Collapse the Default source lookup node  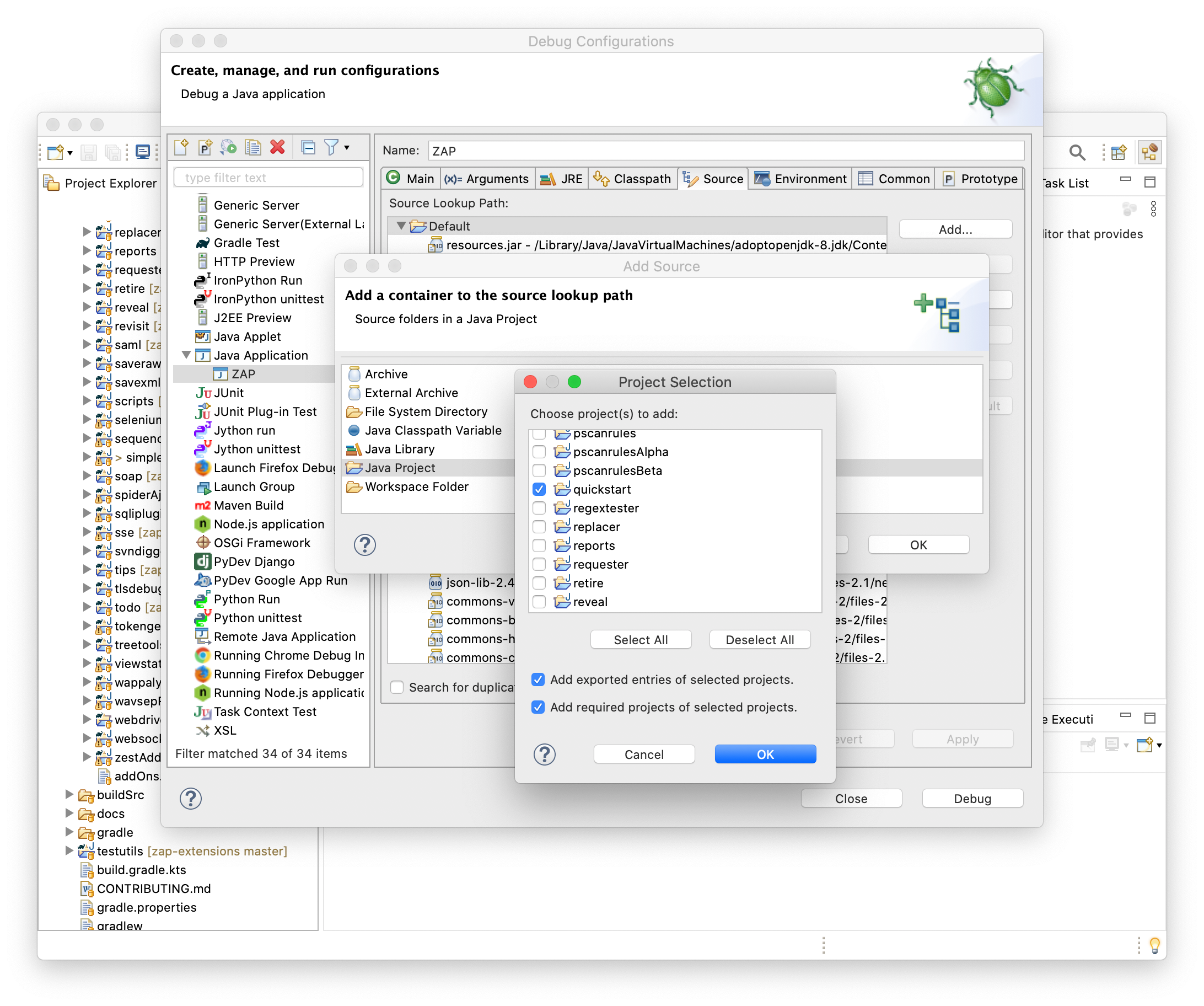tap(401, 226)
